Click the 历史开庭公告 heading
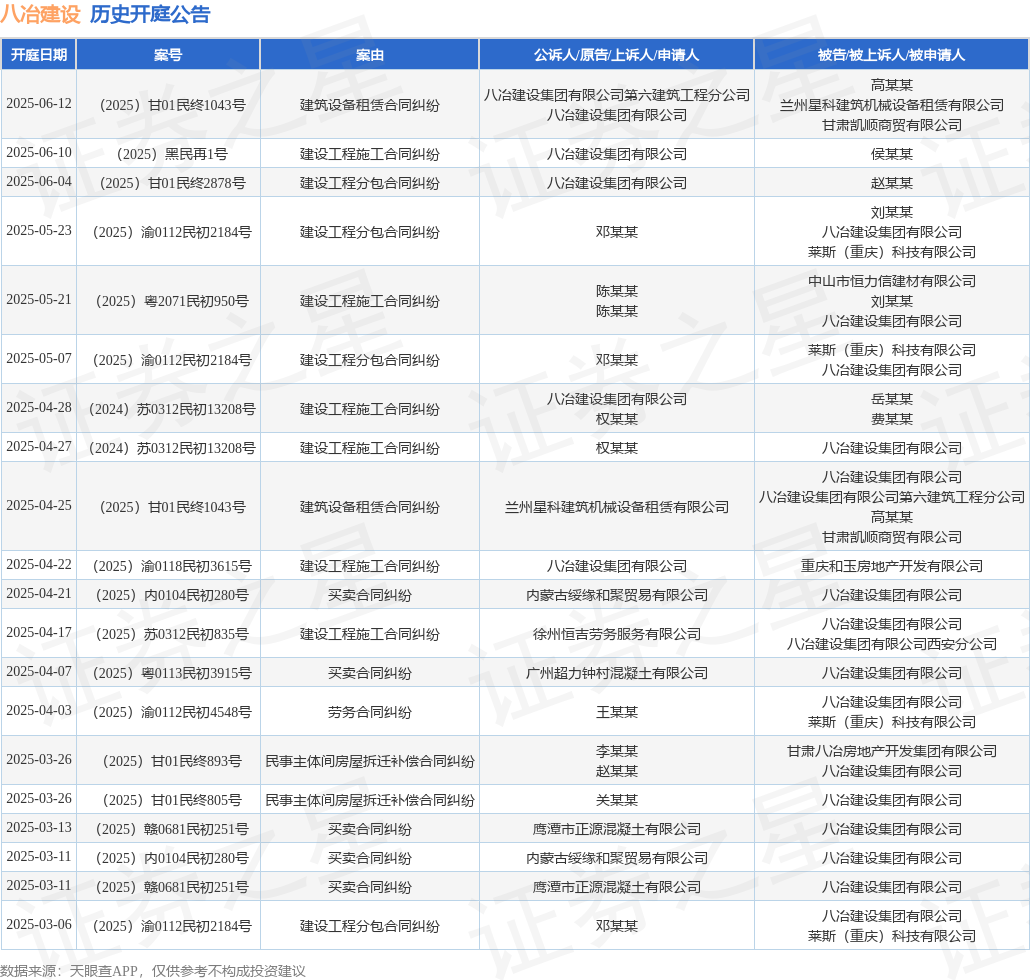Image resolution: width=1030 pixels, height=980 pixels. pyautogui.click(x=150, y=14)
